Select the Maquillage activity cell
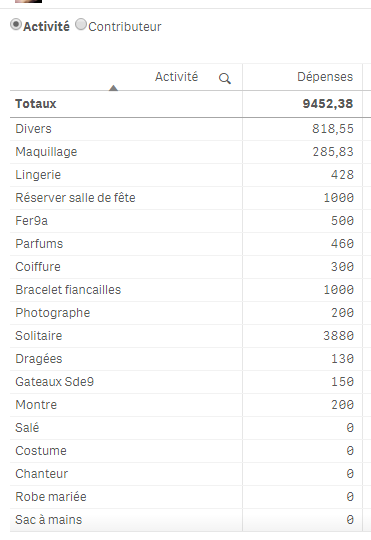The width and height of the screenshot is (371, 540). (46, 152)
